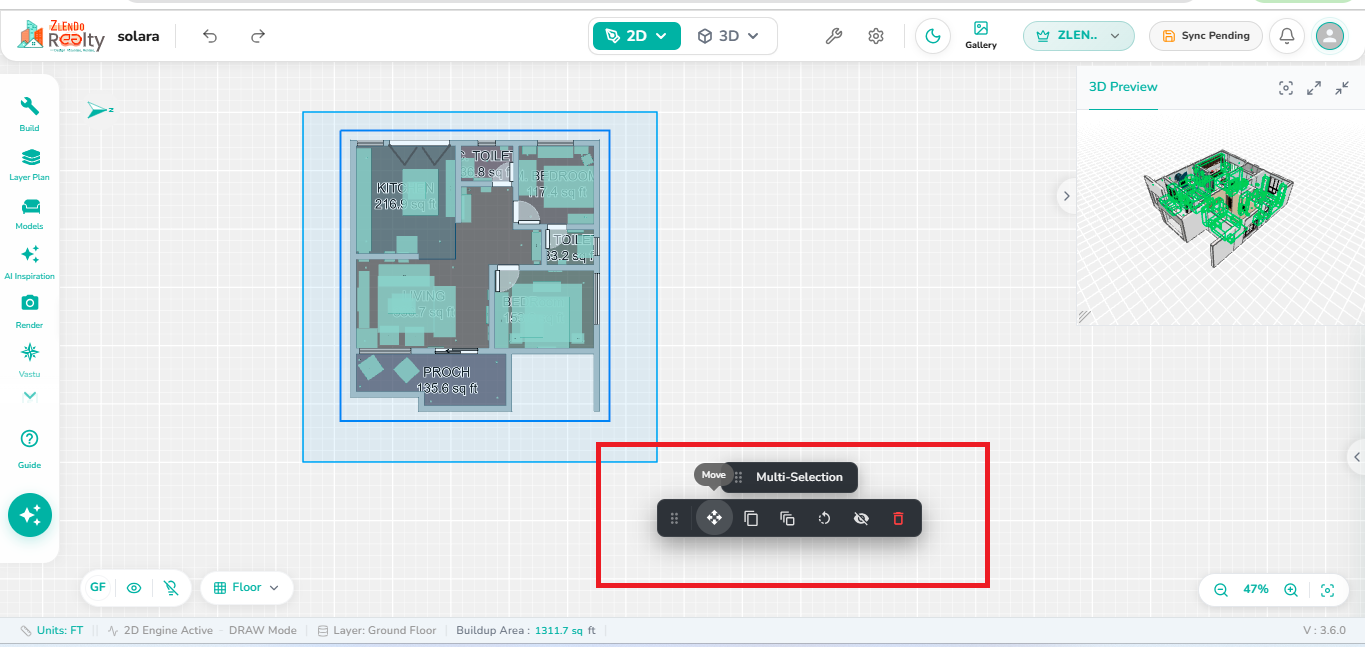Undo the last action
Screen dimensions: 1365x647
[210, 36]
